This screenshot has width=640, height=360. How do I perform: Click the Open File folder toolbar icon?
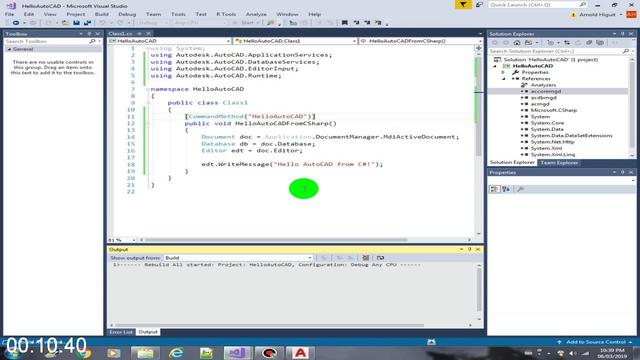(65, 23)
